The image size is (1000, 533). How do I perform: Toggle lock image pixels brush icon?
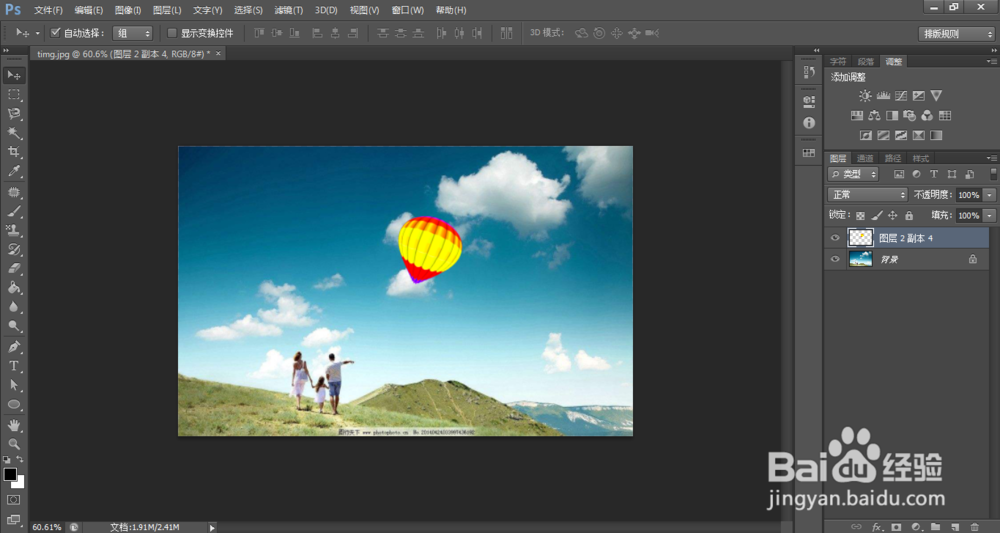click(x=877, y=215)
